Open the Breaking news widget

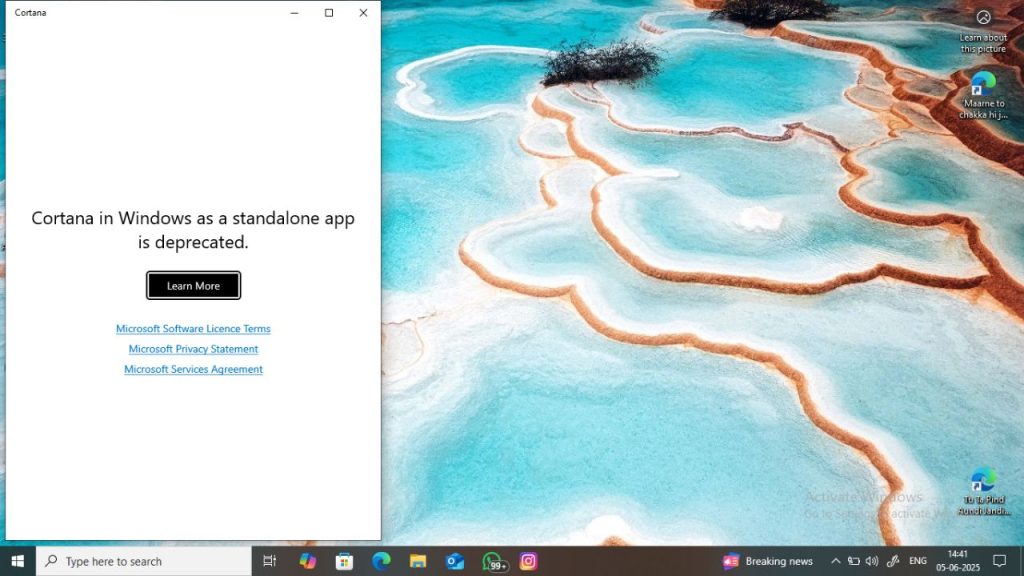click(768, 561)
